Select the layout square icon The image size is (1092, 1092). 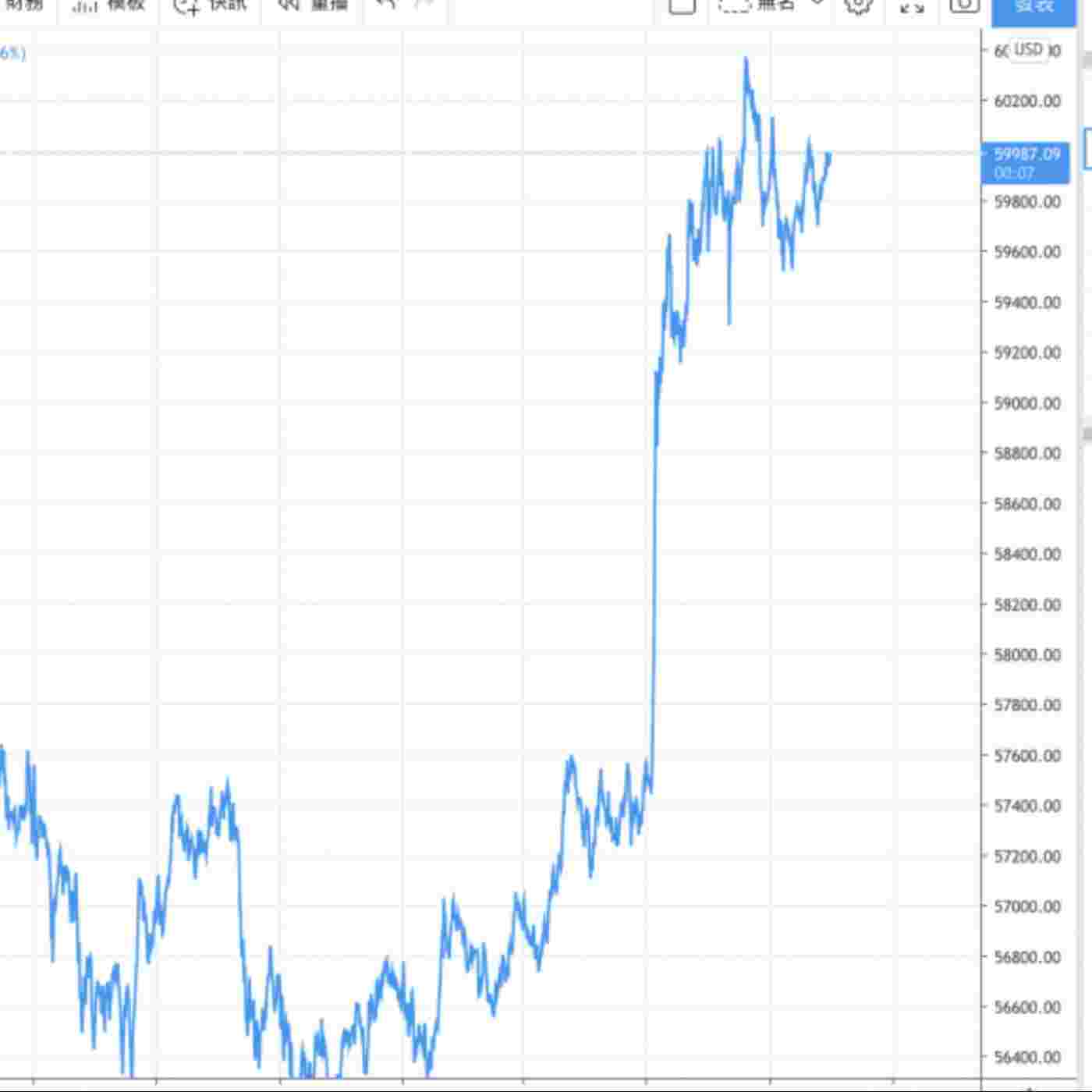(682, 6)
